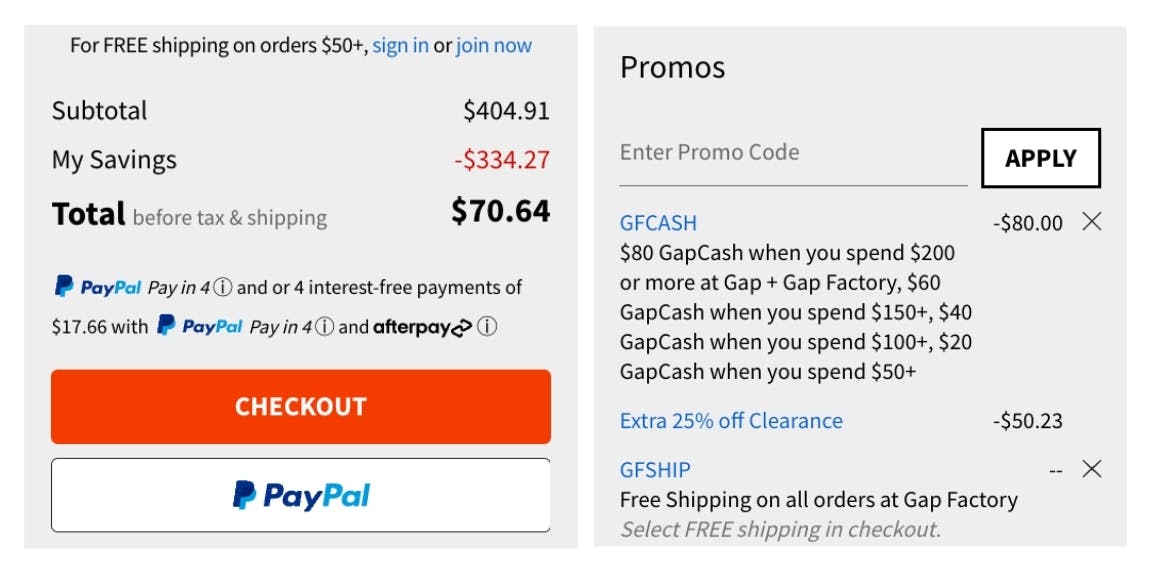Open the GFCASH promo details link
This screenshot has height=568, width=1160.
(658, 223)
